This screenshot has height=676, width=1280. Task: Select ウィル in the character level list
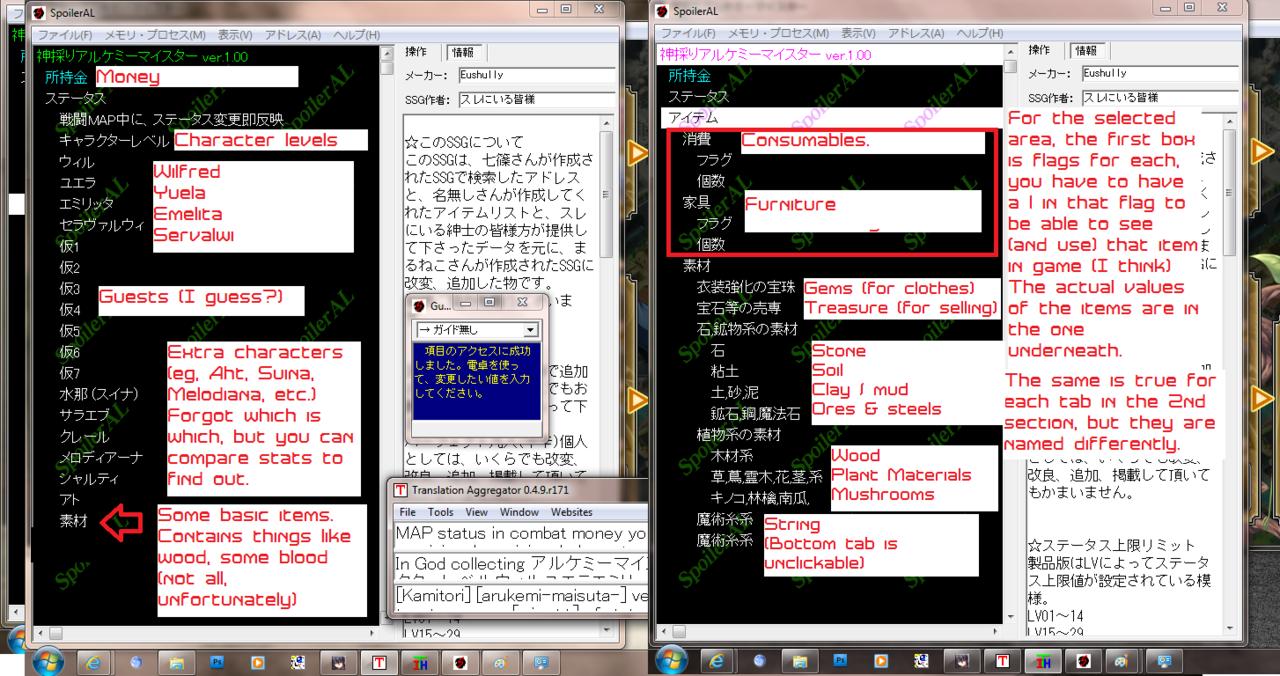pyautogui.click(x=77, y=162)
